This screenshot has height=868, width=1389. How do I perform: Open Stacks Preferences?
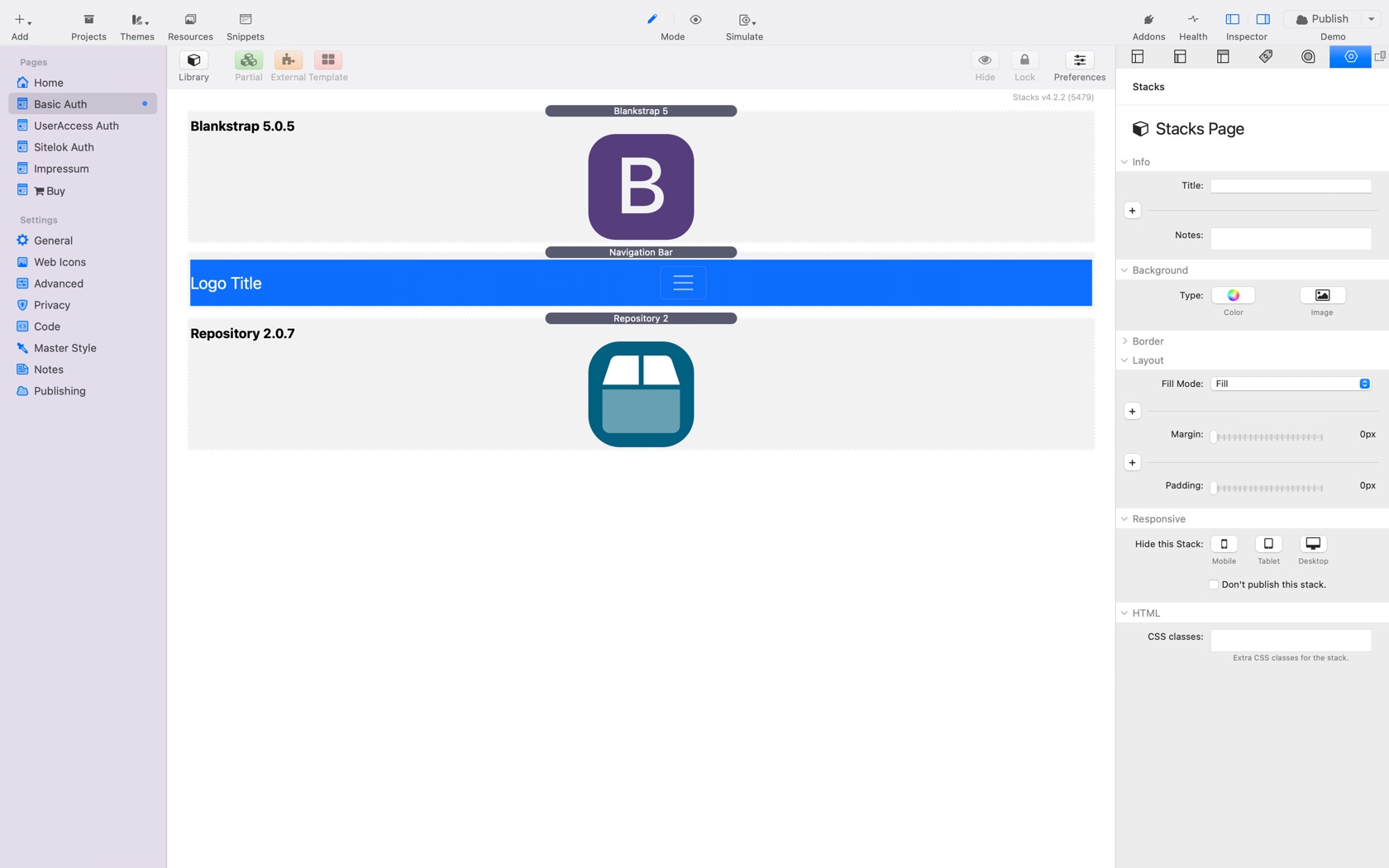tap(1080, 60)
